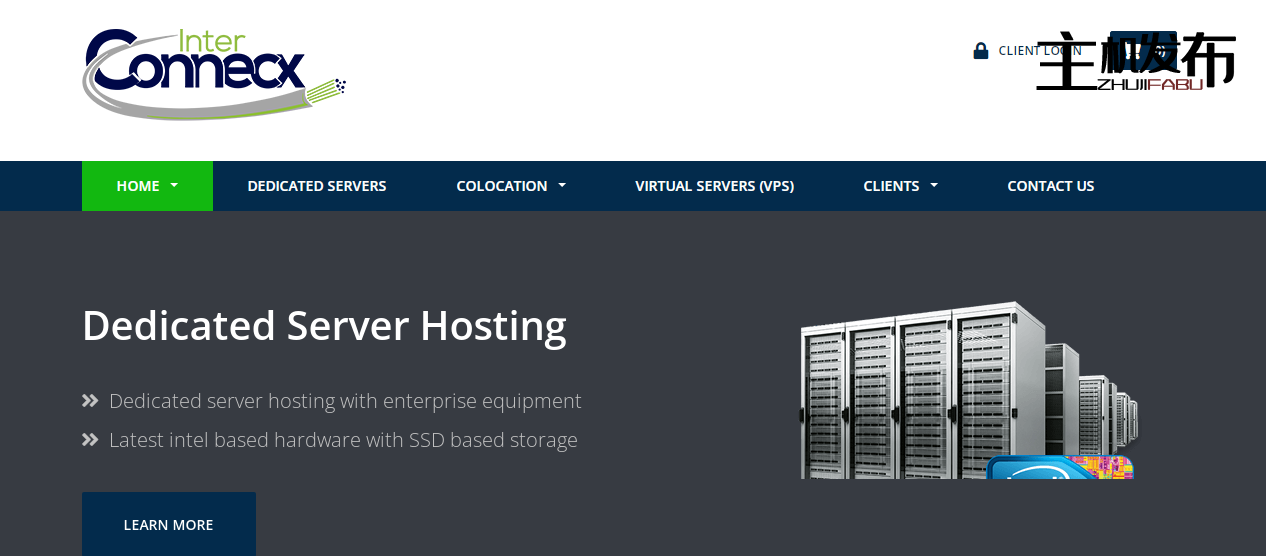Click the Intel badge on server image
Image resolution: width=1266 pixels, height=556 pixels.
1058,468
